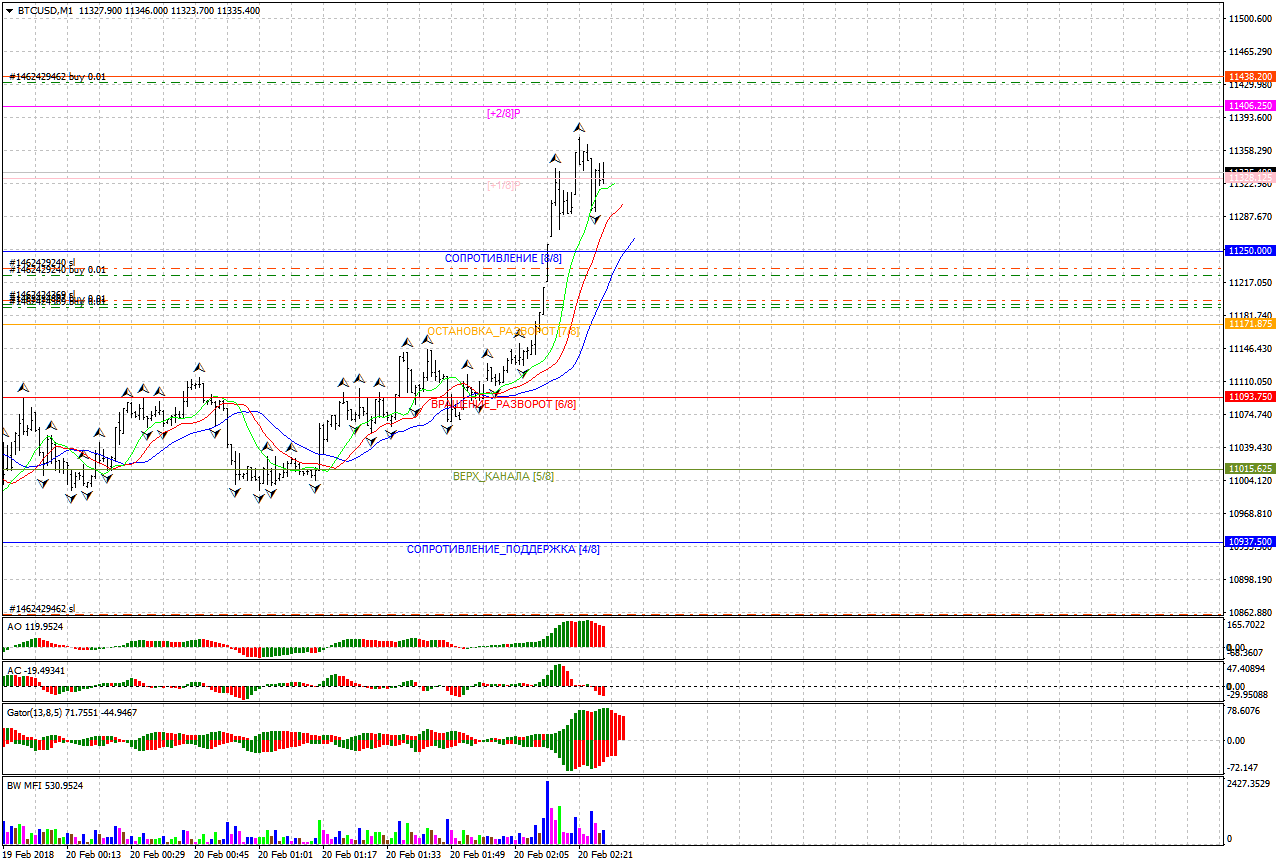This screenshot has width=1276, height=866.
Task: Click the AC -19.49341 indicator label
Action: coord(35,670)
